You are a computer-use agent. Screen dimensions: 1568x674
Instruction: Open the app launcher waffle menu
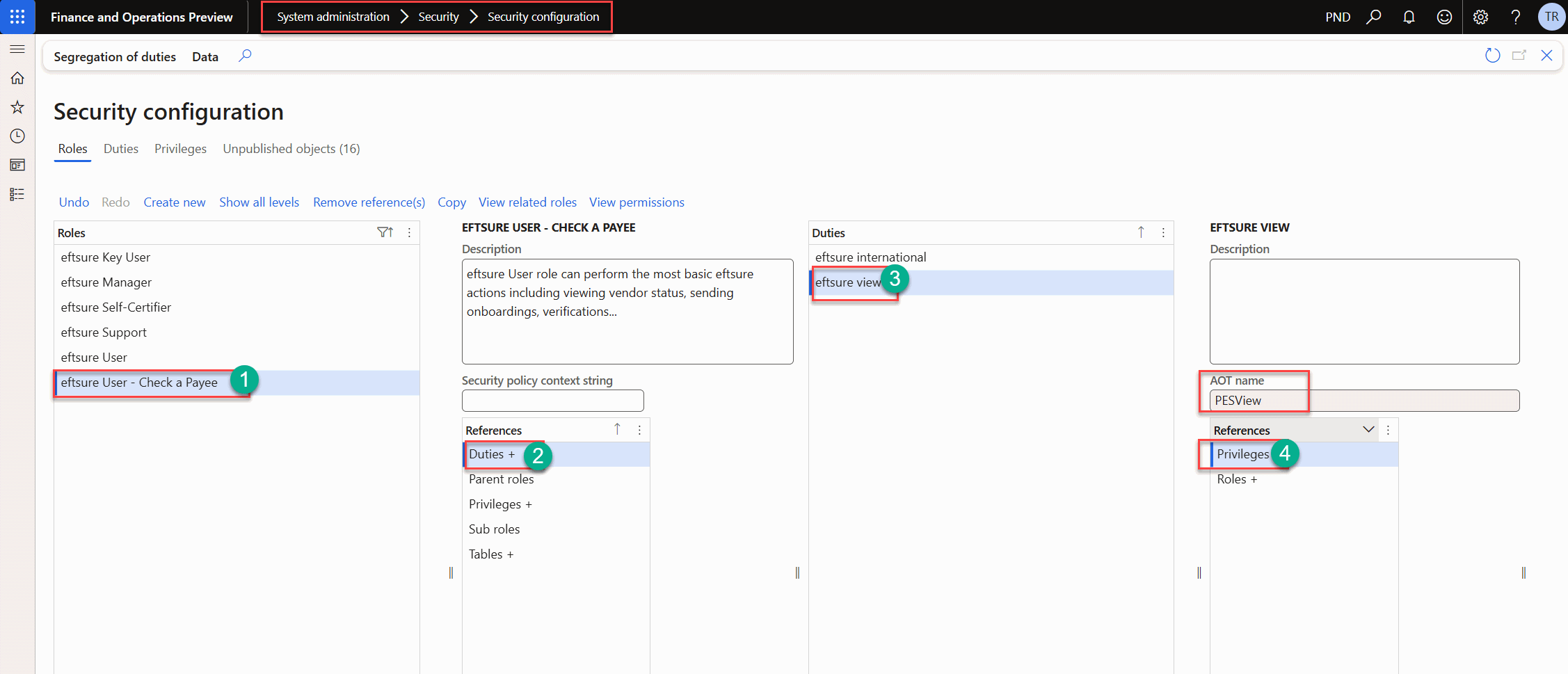point(17,17)
